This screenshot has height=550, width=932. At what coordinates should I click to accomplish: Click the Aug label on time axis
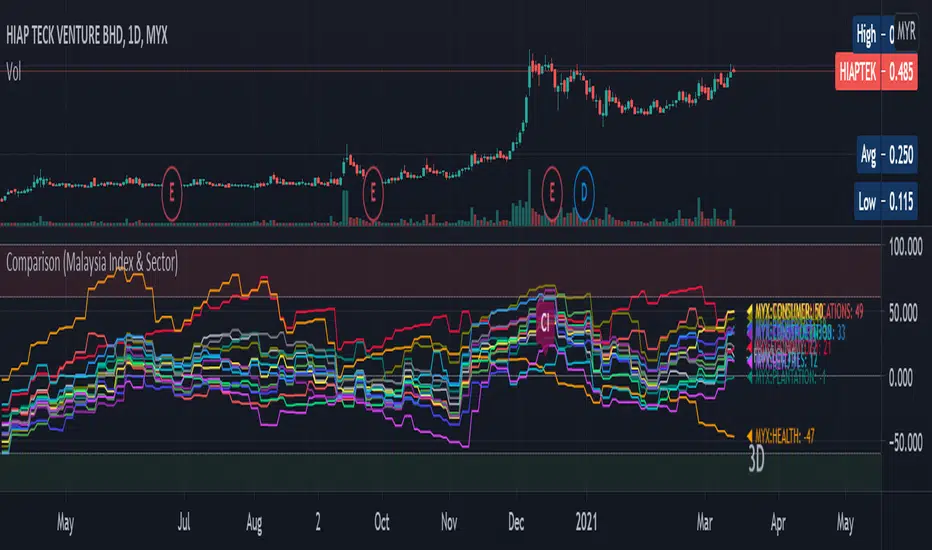pos(254,523)
